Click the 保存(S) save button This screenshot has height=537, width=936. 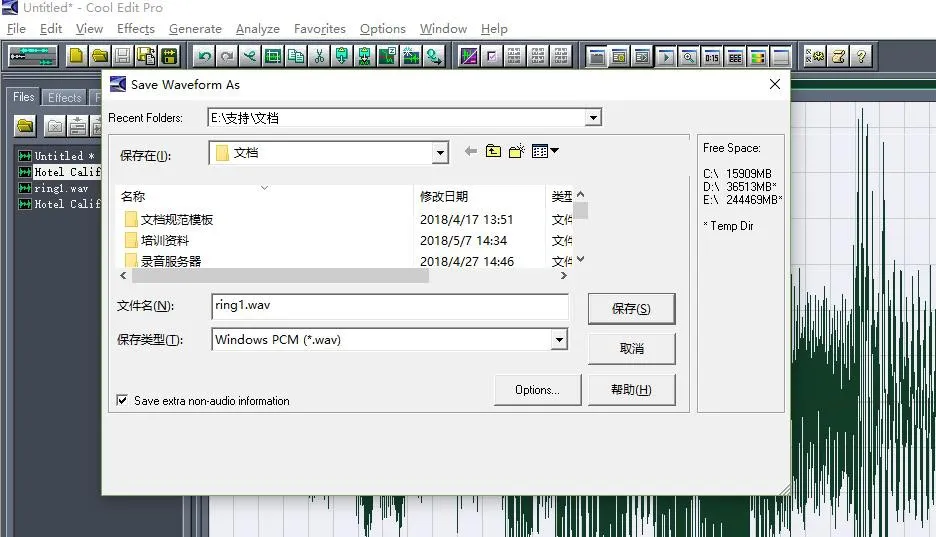631,309
